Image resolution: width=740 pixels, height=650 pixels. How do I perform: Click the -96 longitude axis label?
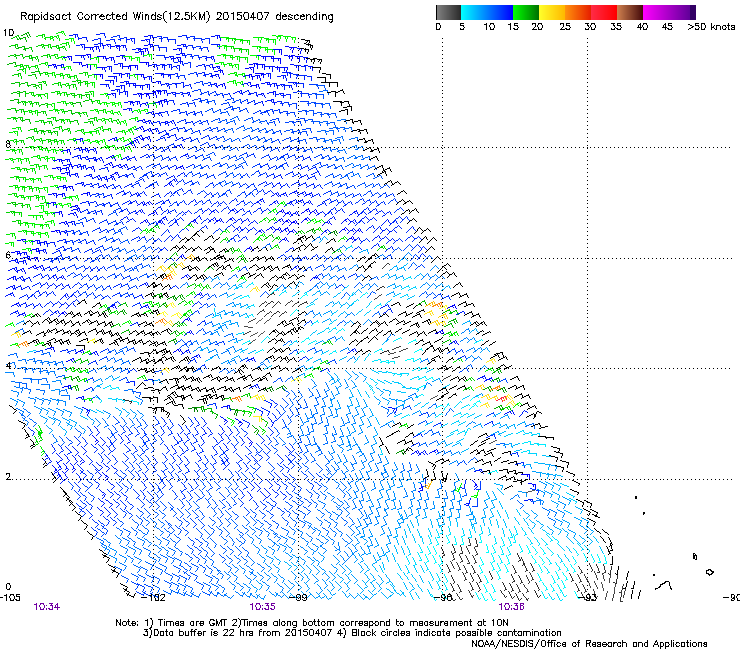(x=443, y=598)
